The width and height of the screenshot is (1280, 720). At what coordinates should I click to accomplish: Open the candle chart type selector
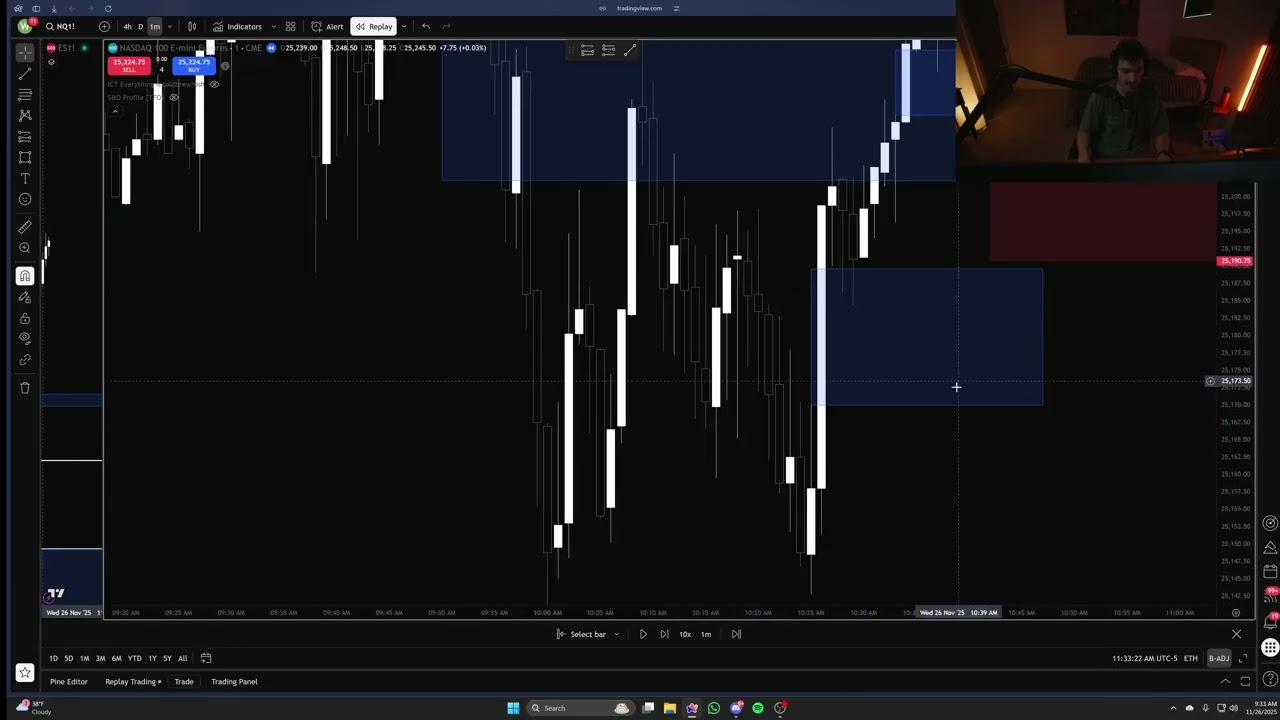point(192,26)
